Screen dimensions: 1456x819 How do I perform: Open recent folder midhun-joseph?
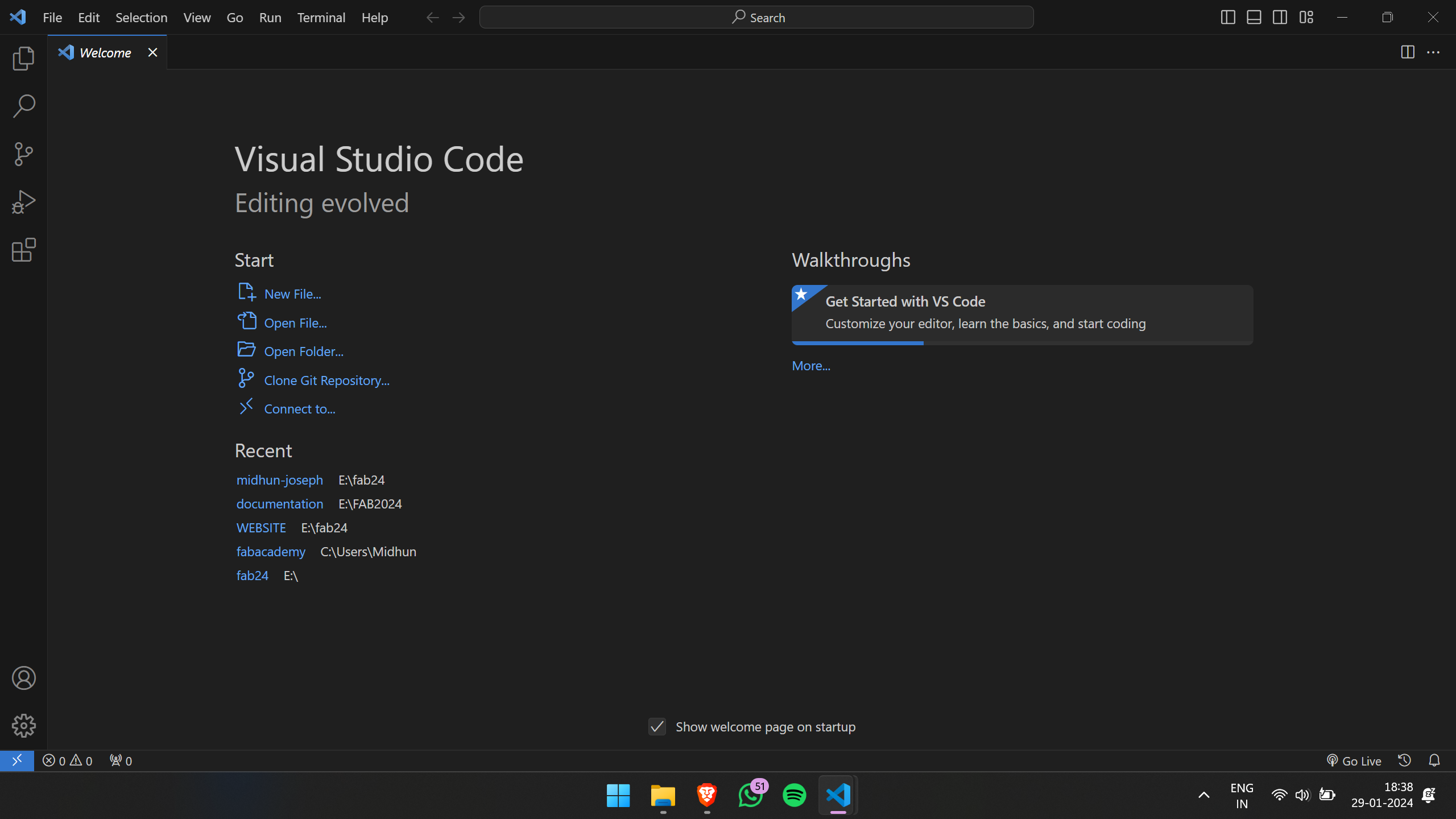click(280, 480)
